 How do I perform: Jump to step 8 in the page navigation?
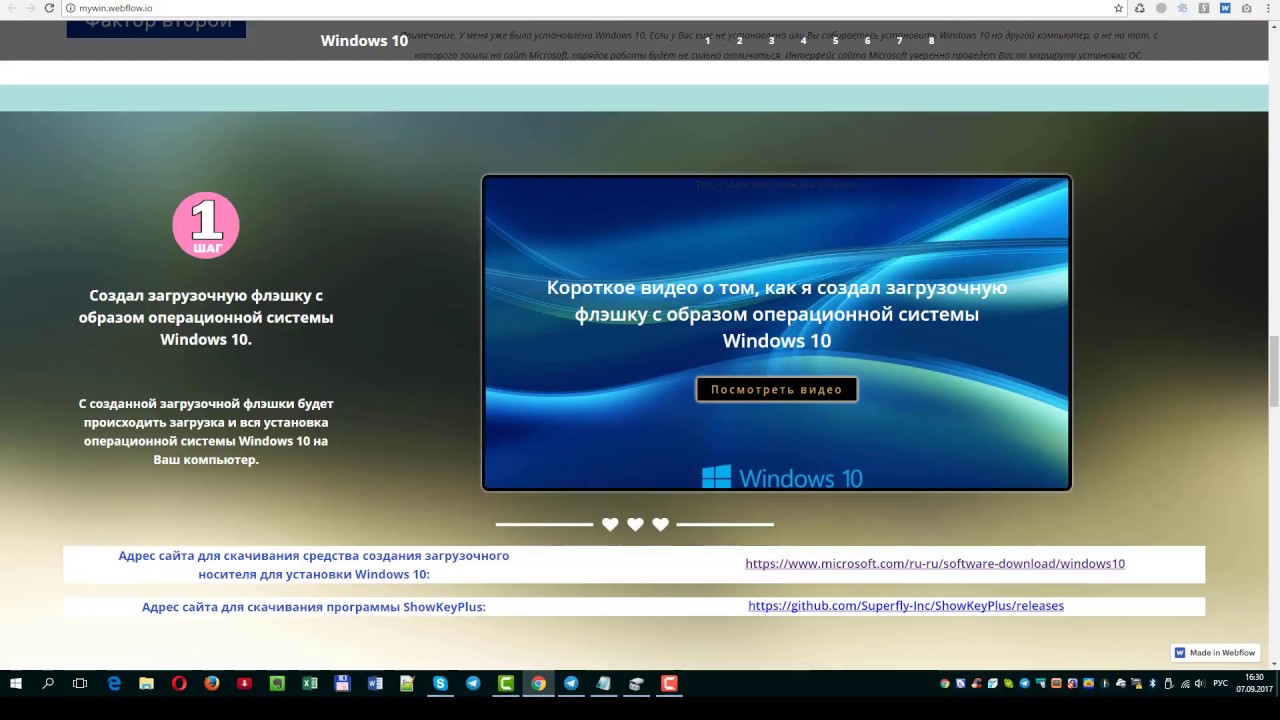point(932,41)
